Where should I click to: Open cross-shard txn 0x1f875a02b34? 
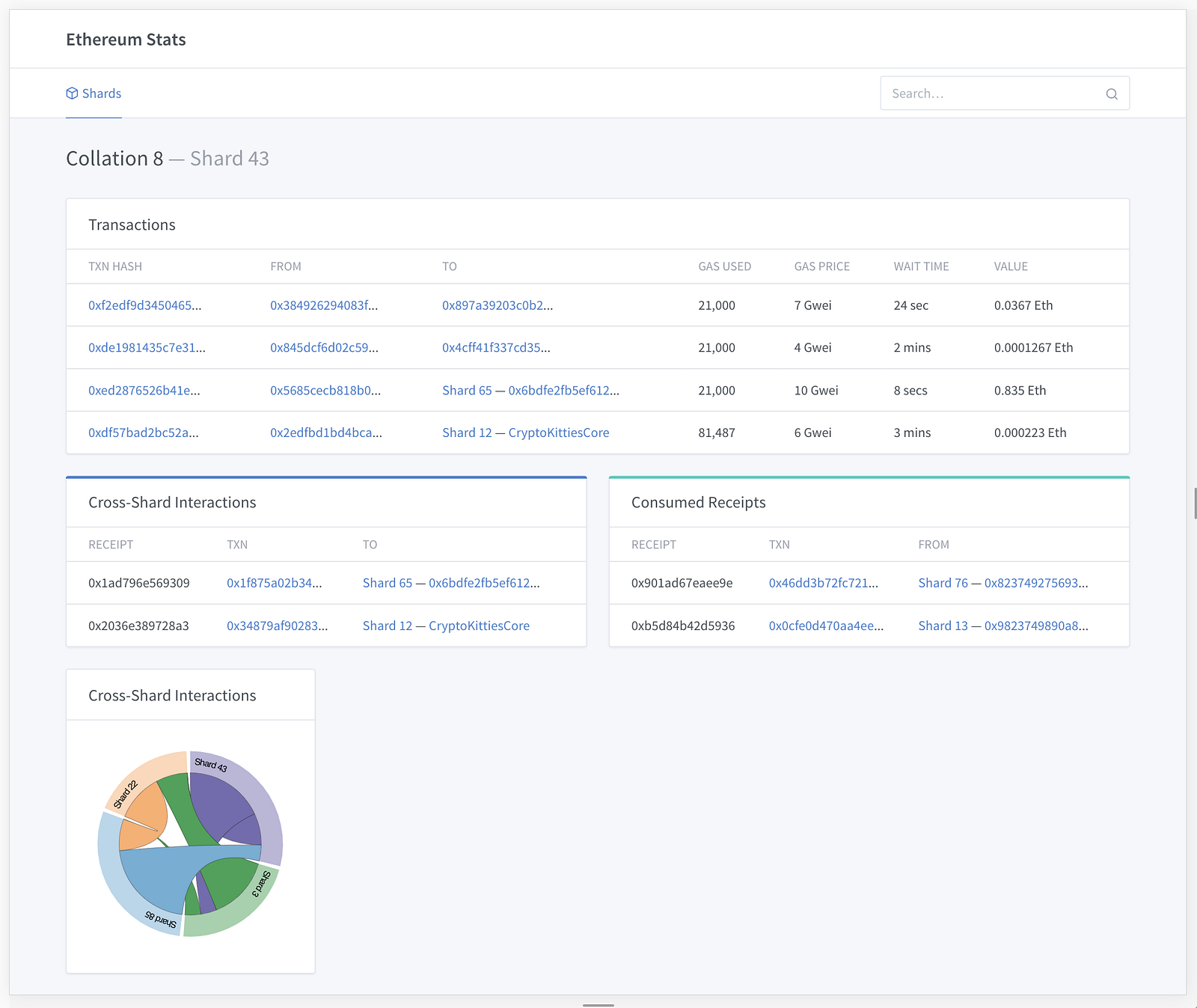(x=275, y=583)
